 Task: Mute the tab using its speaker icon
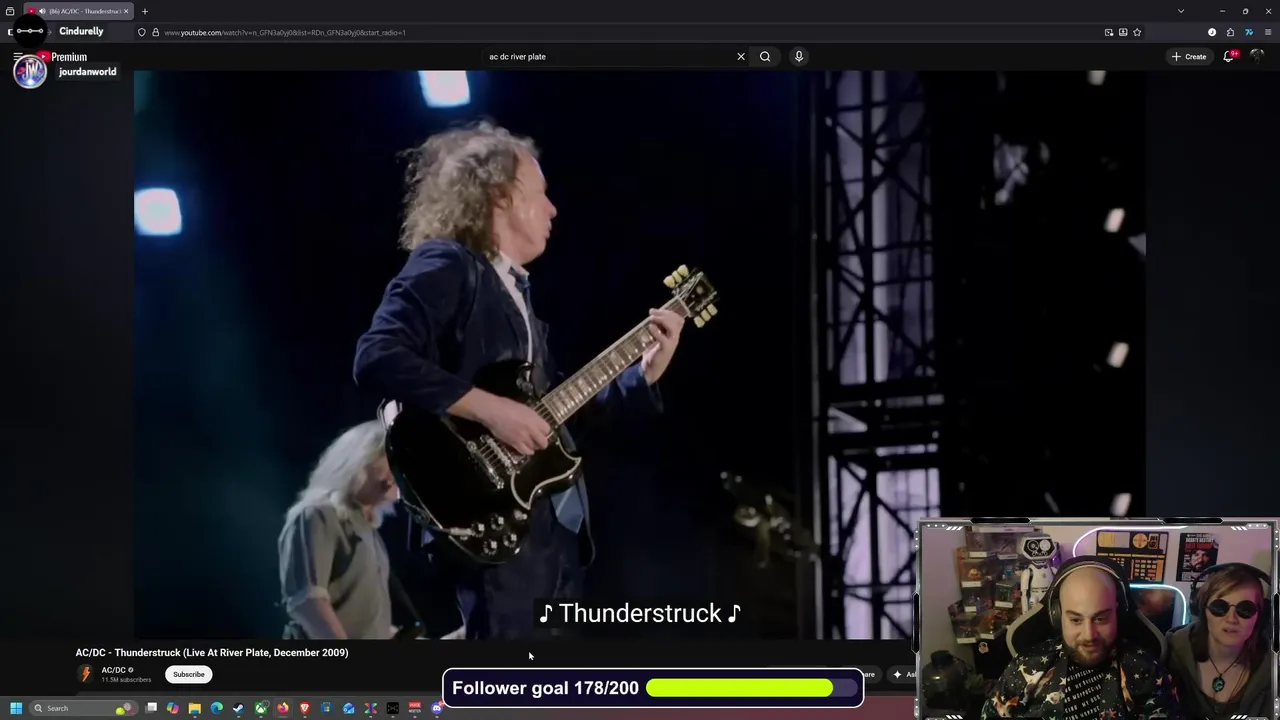click(41, 11)
